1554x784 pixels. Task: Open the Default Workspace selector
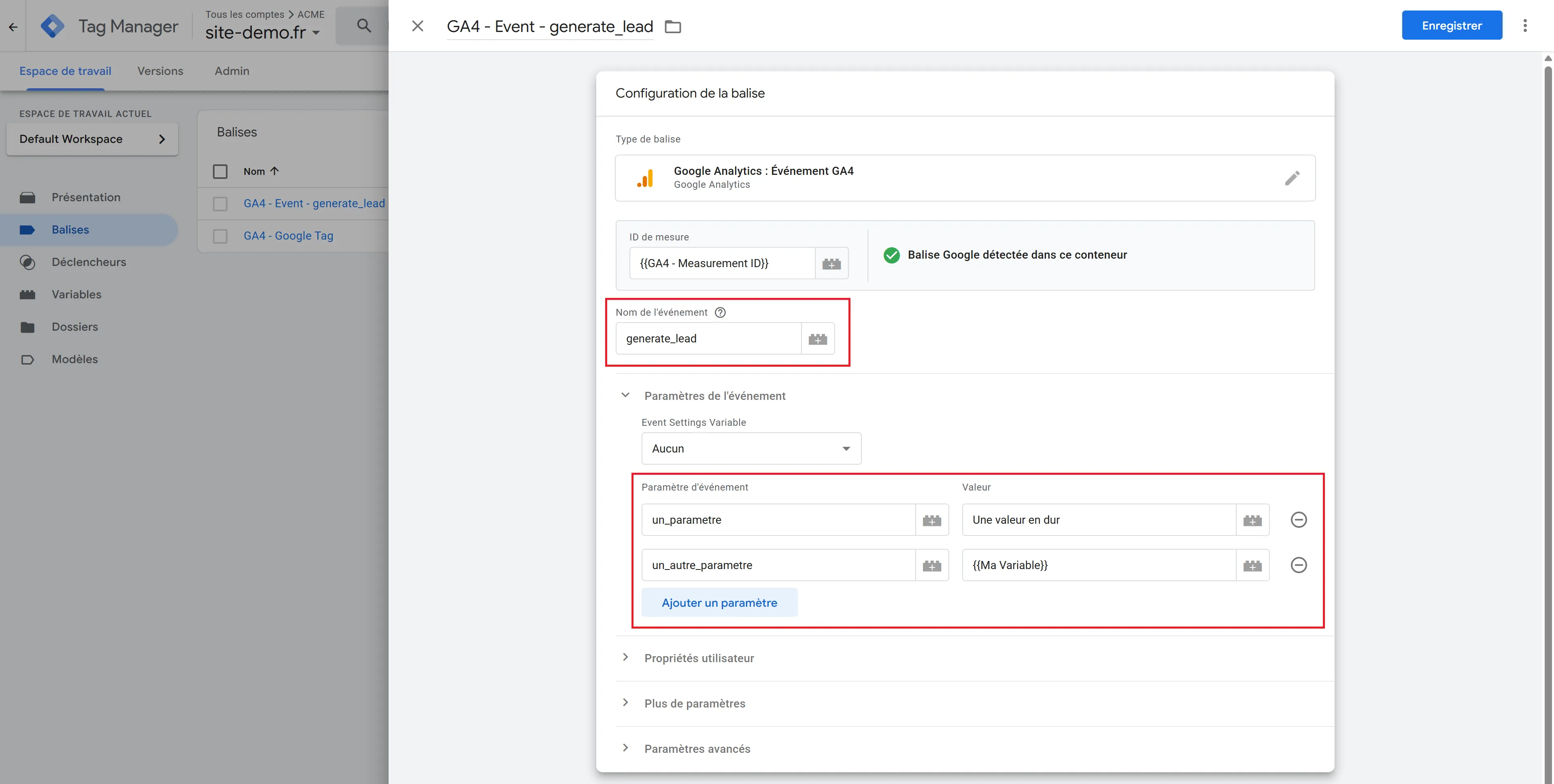click(x=92, y=139)
